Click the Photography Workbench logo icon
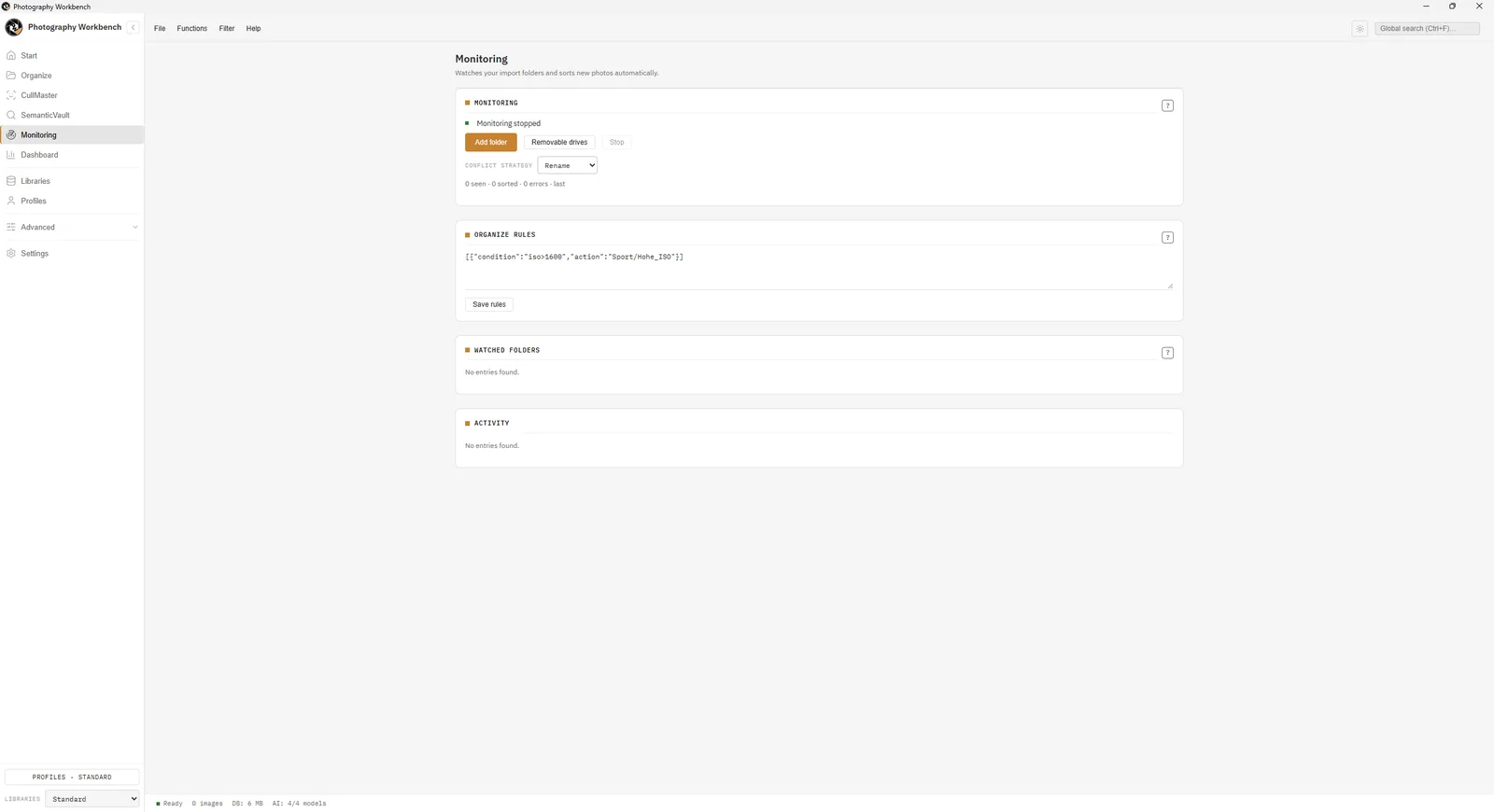This screenshot has height=812, width=1494. tap(14, 27)
